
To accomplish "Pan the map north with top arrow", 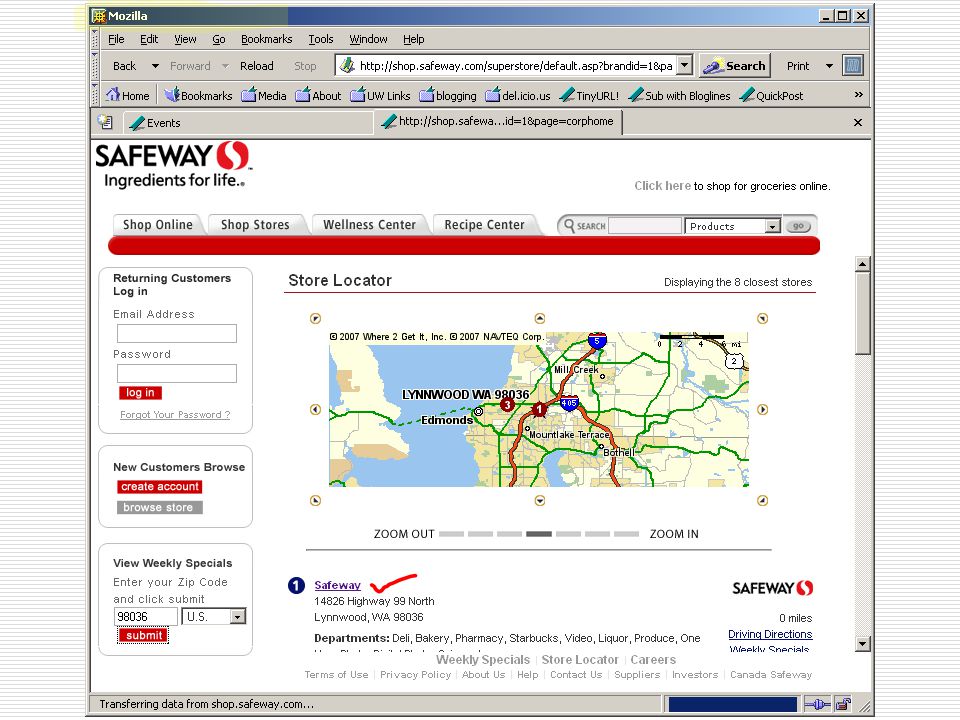I will (539, 318).
